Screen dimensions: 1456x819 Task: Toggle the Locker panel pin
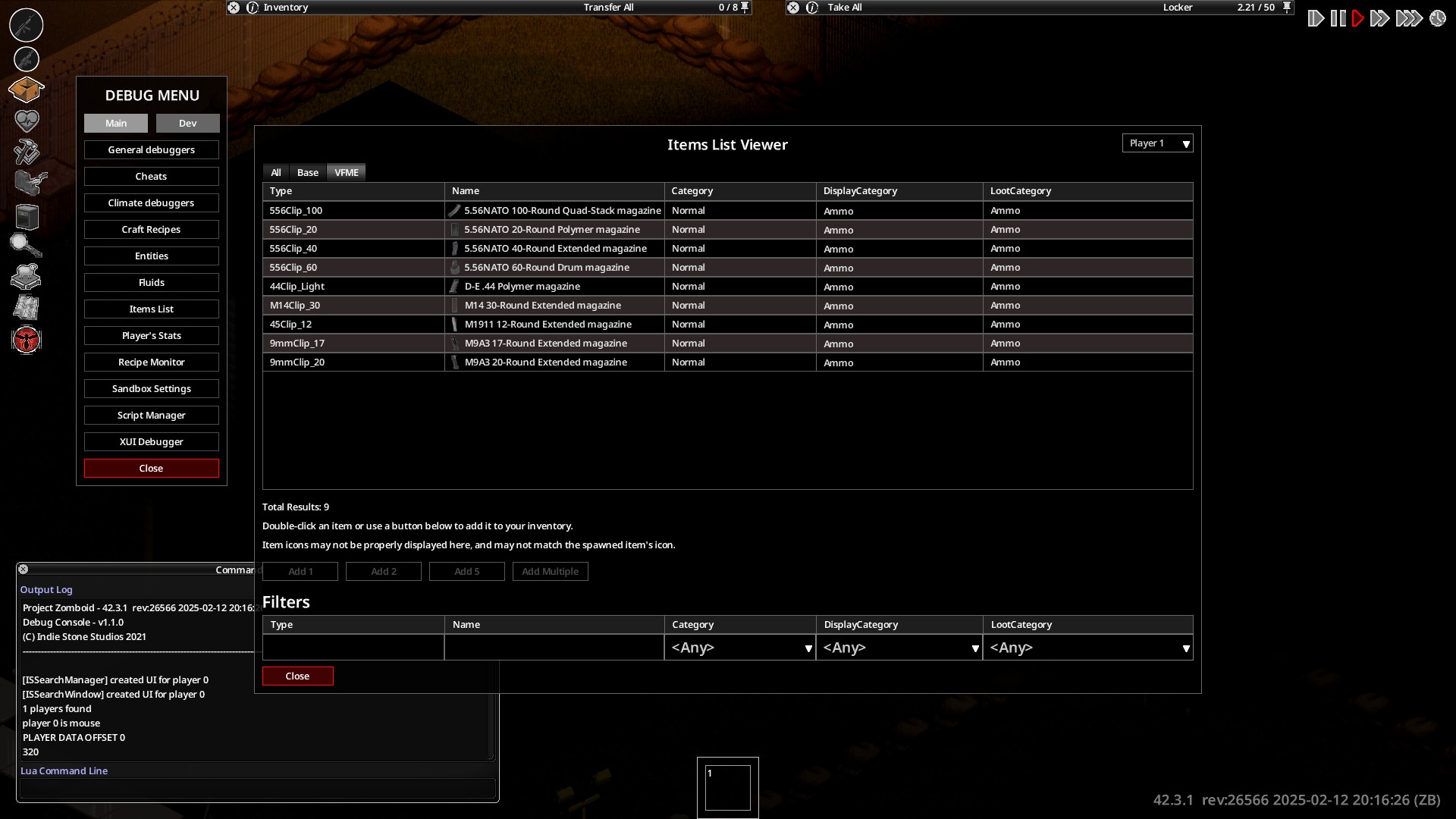(x=1287, y=7)
